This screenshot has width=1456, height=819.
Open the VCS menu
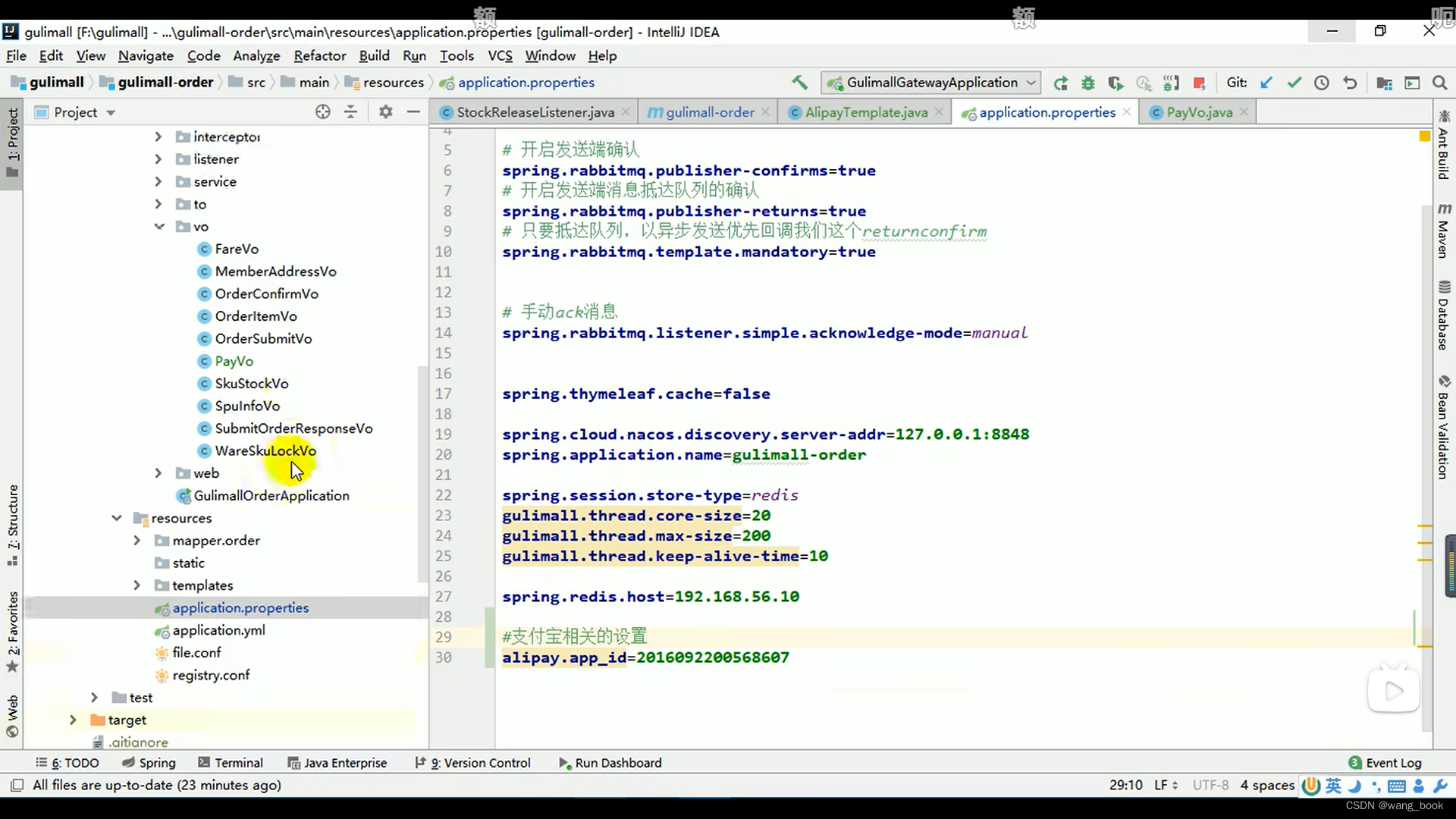pyautogui.click(x=500, y=55)
